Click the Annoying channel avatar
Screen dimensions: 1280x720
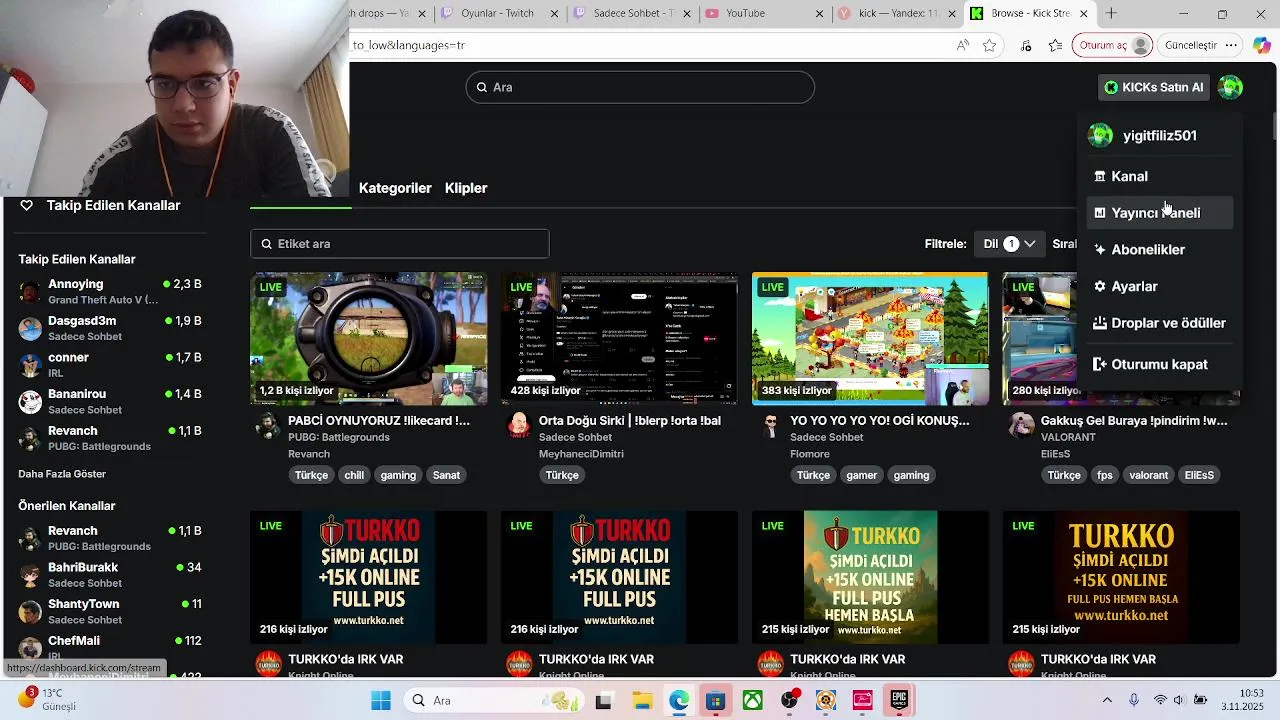tap(31, 291)
